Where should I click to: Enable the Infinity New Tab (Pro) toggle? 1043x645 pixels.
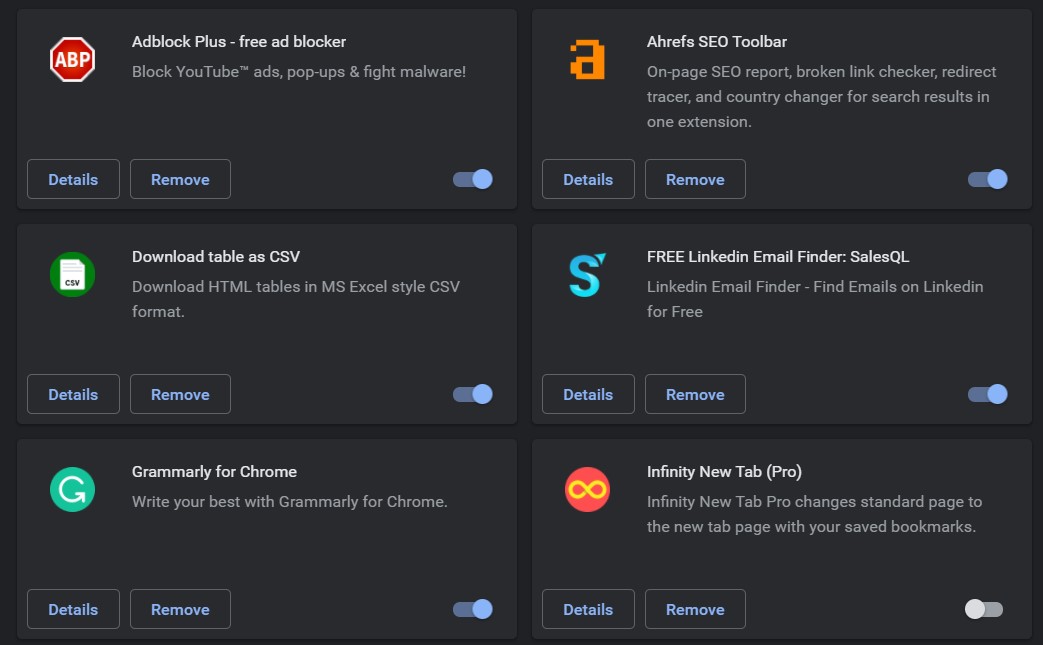984,609
